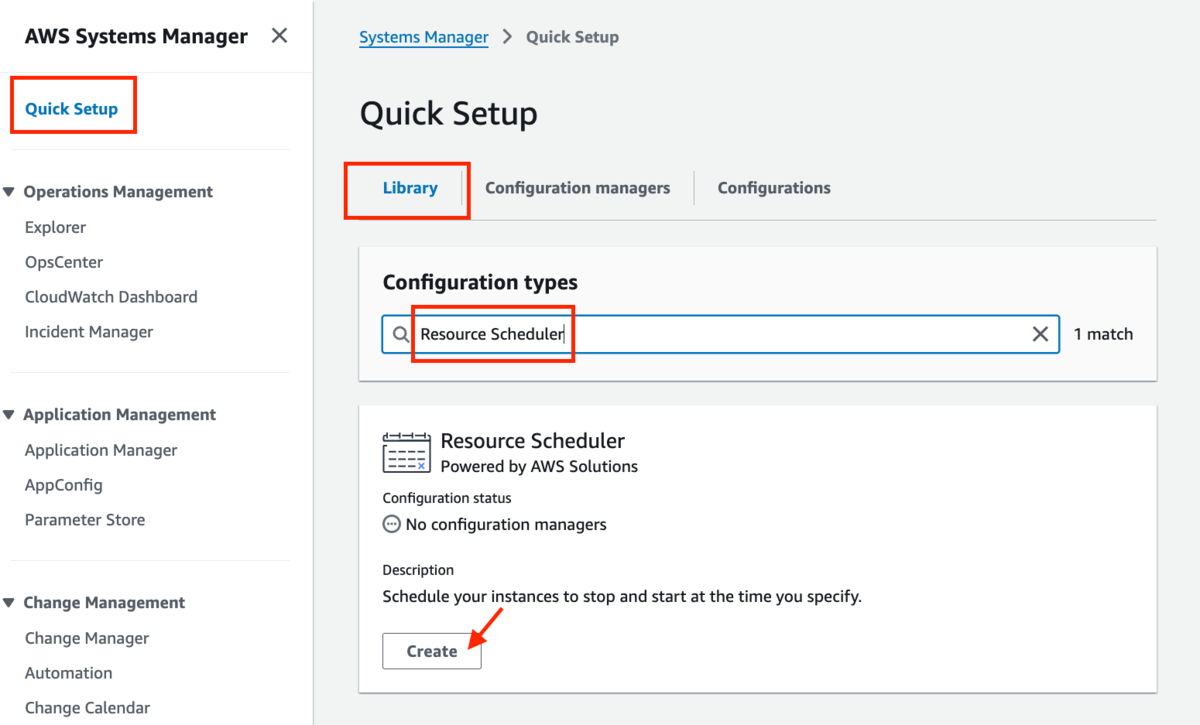
Task: Open Parameter Store in the sidebar
Action: point(85,520)
